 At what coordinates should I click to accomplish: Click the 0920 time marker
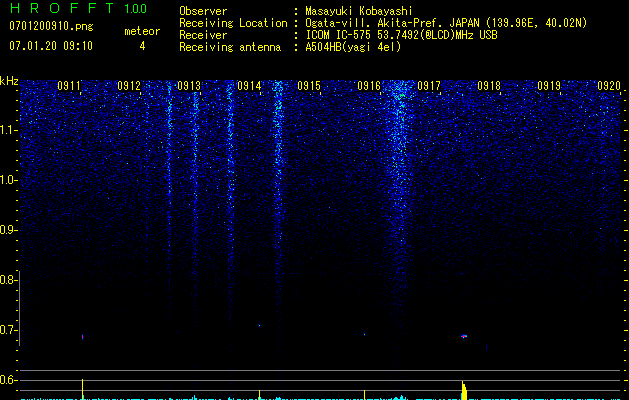pyautogui.click(x=609, y=86)
